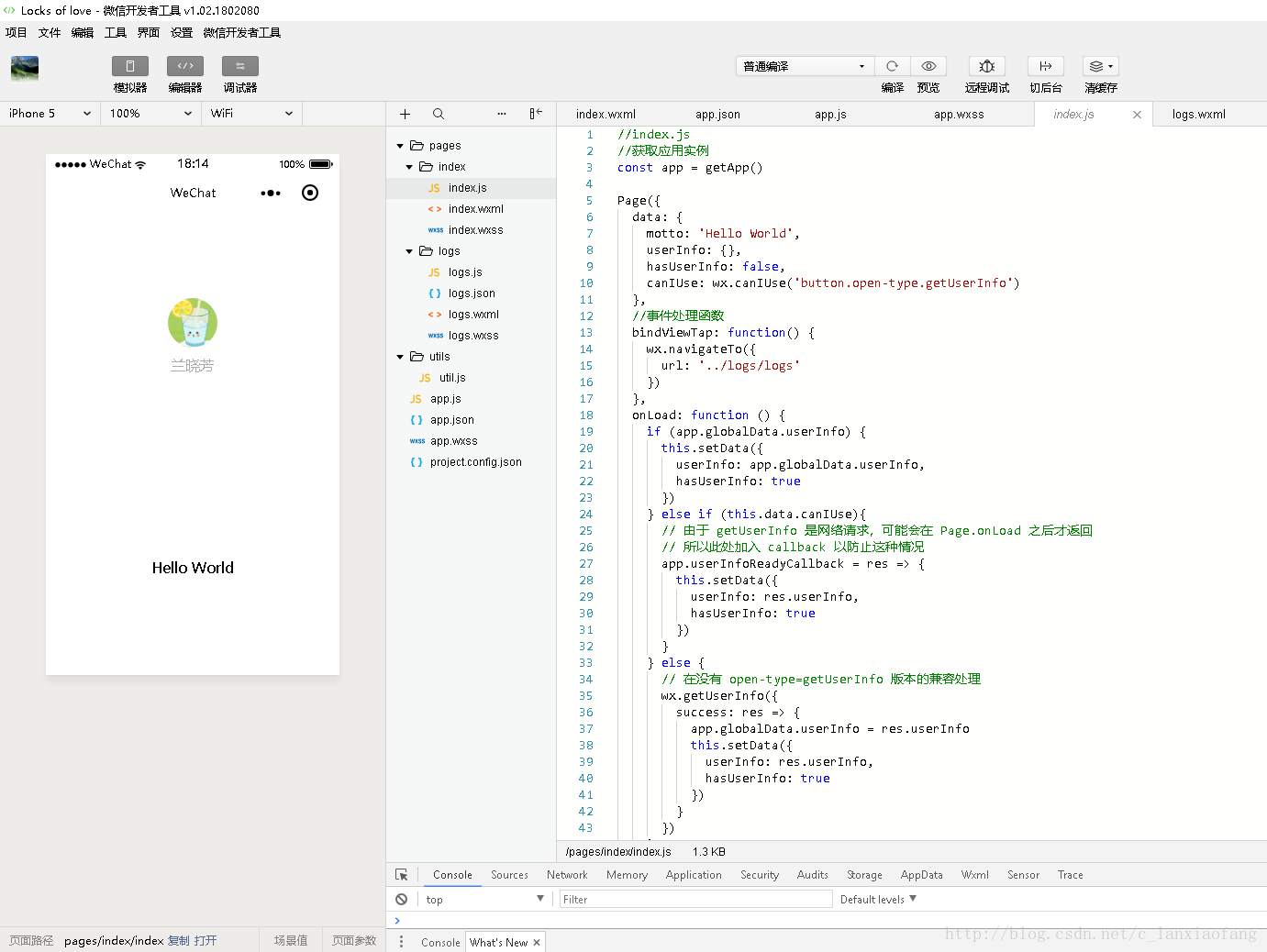
Task: Close the index.js editor tab
Action: pyautogui.click(x=1137, y=115)
